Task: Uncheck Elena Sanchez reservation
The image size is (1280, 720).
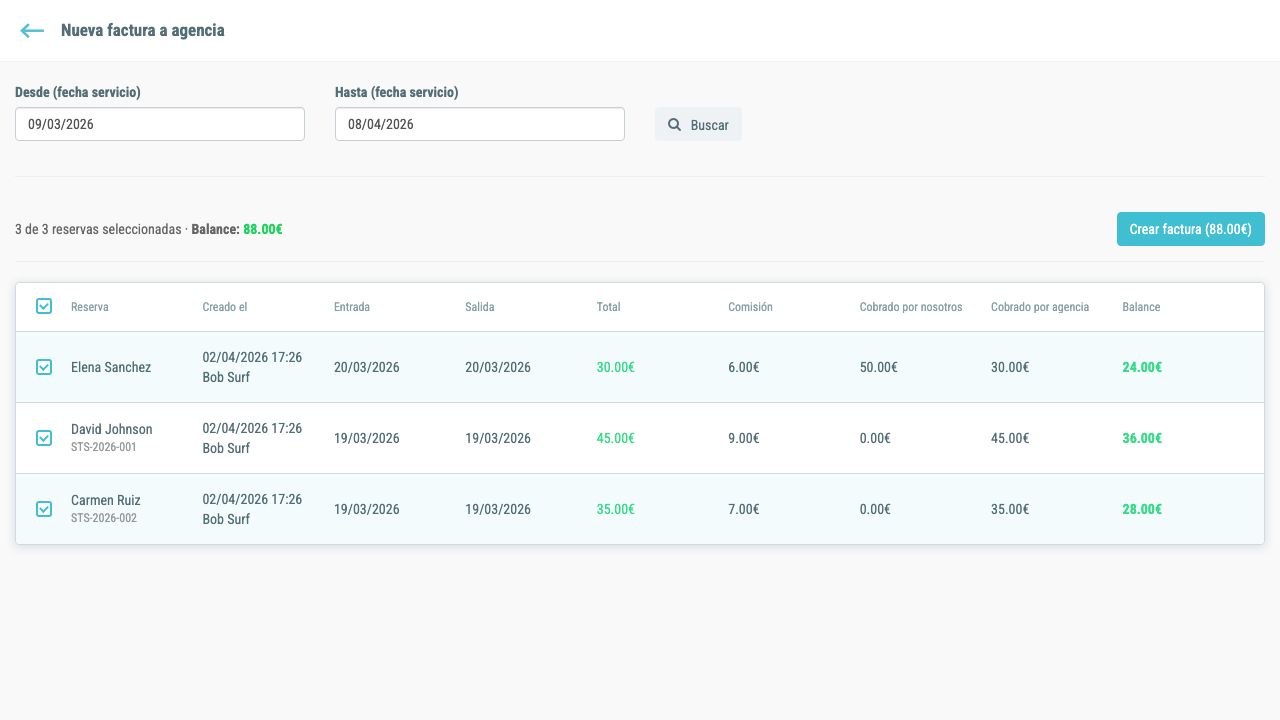Action: point(44,367)
